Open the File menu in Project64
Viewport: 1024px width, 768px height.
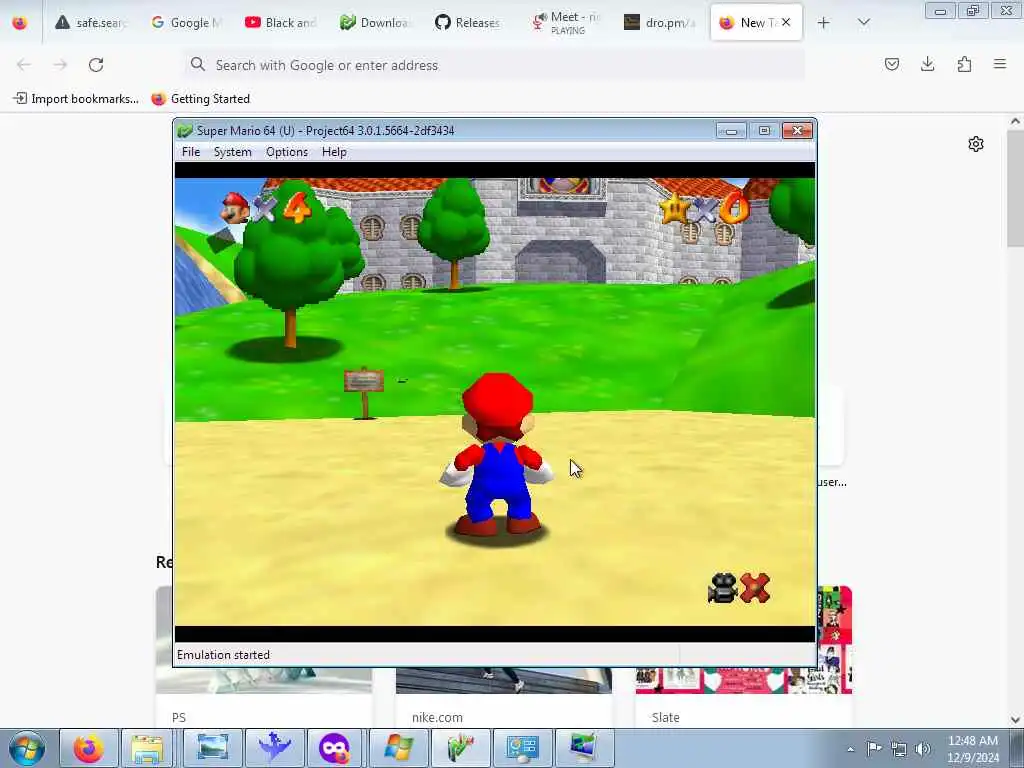pyautogui.click(x=191, y=152)
